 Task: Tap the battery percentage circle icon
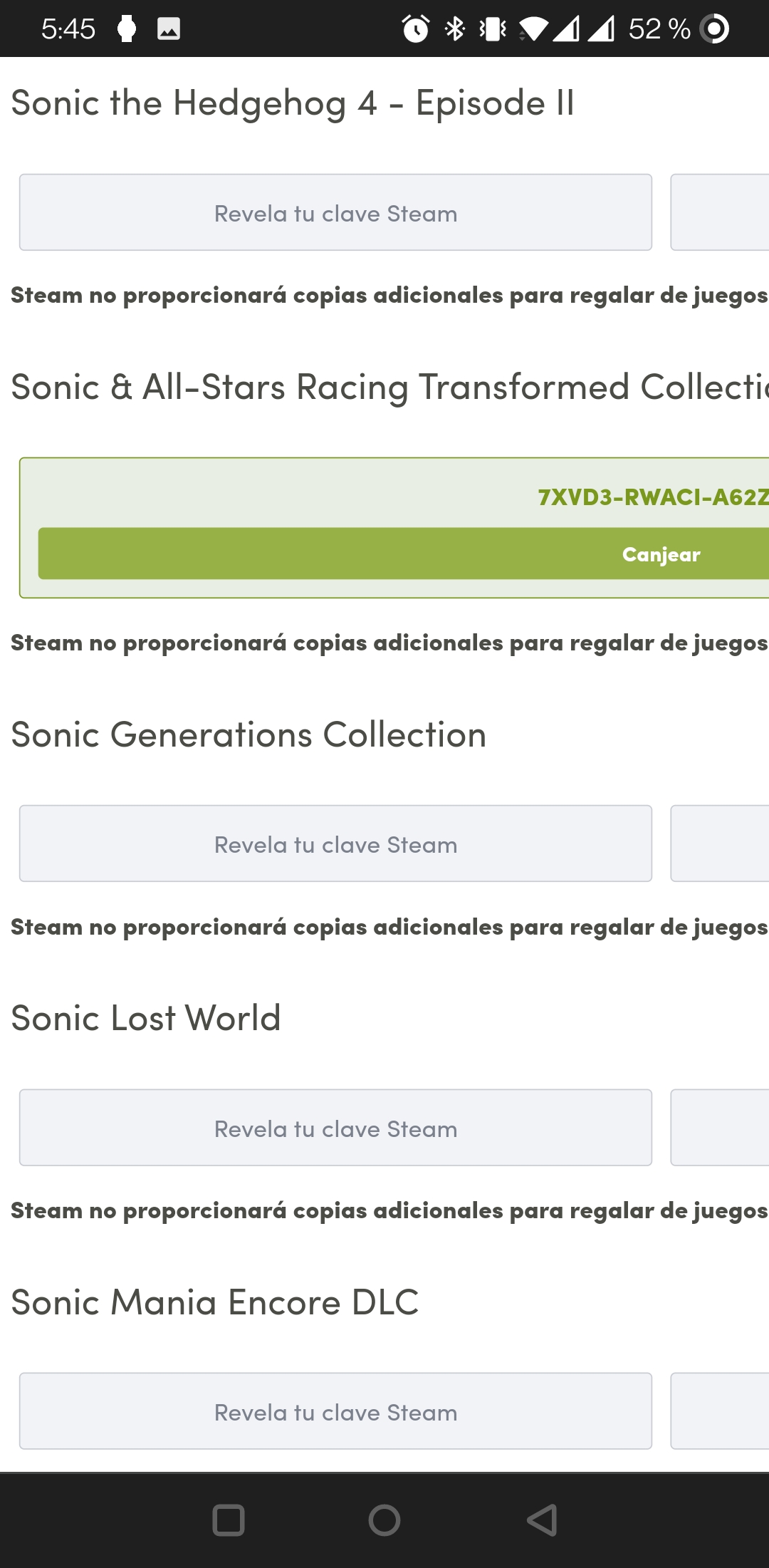[714, 28]
